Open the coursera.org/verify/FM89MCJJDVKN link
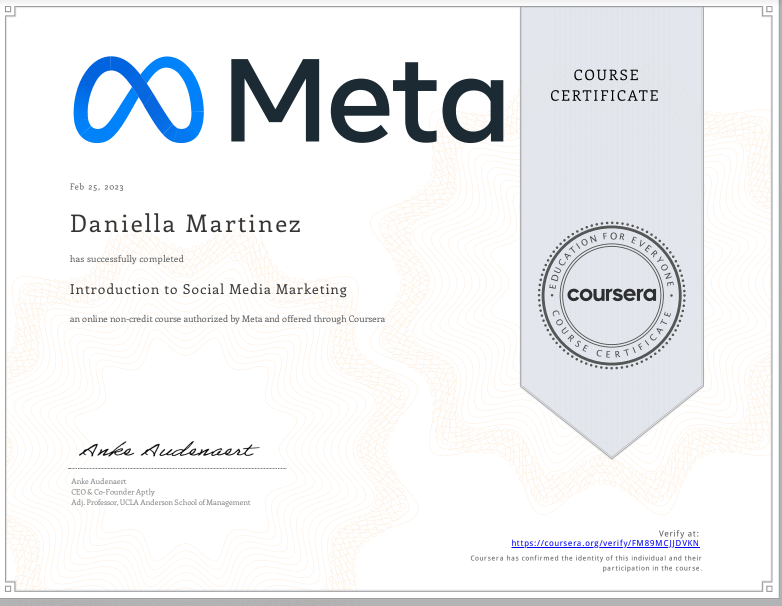 point(605,543)
